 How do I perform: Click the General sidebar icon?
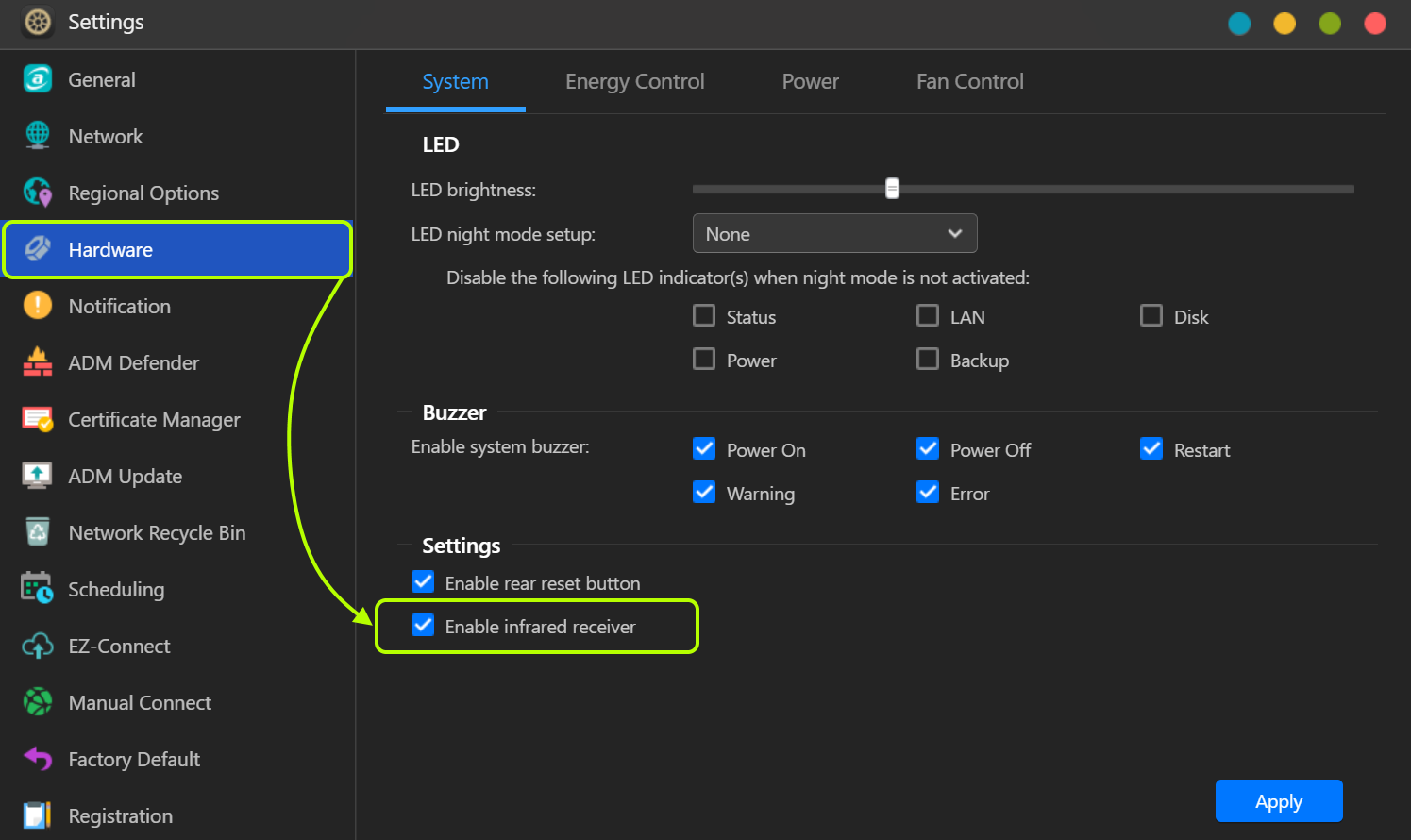(x=38, y=79)
